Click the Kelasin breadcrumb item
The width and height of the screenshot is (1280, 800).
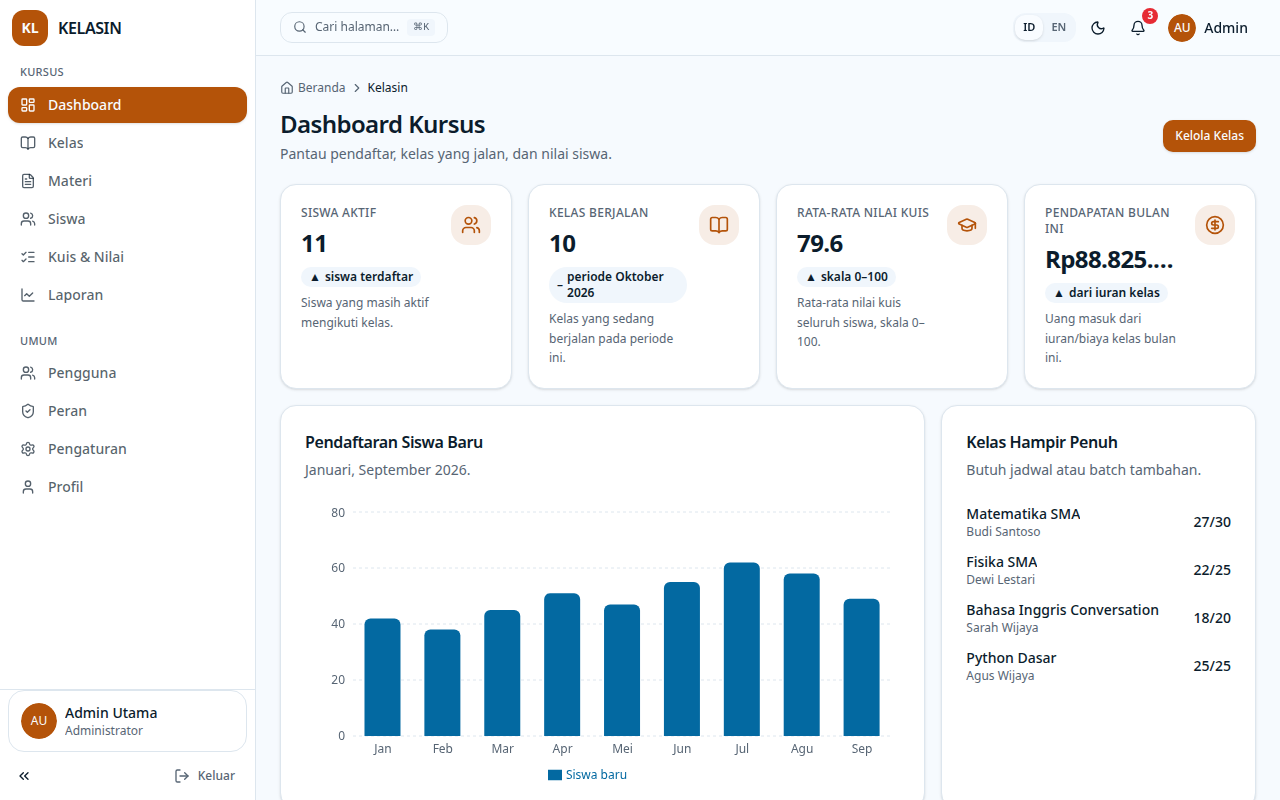click(x=387, y=88)
